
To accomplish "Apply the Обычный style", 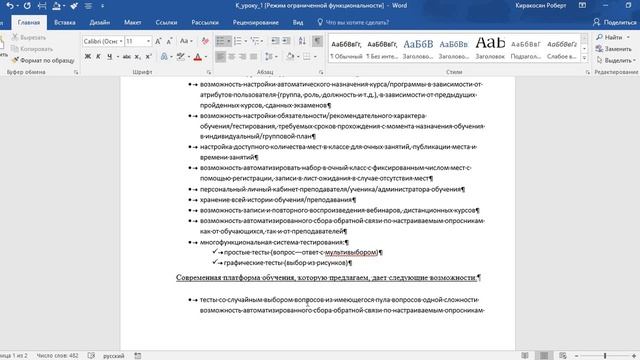I will (346, 49).
